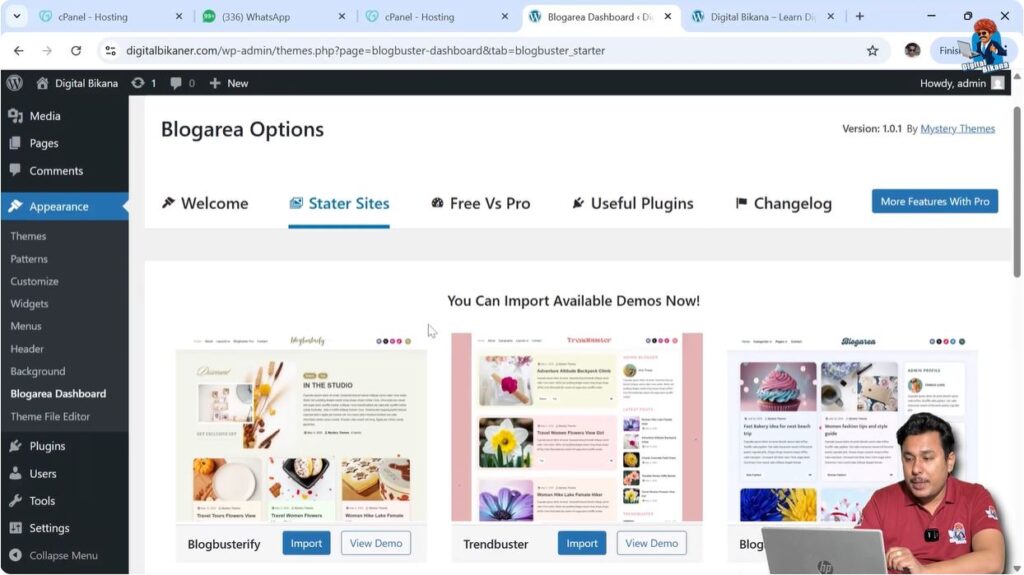Open a new browser tab
The image size is (1024, 575).
tap(859, 16)
